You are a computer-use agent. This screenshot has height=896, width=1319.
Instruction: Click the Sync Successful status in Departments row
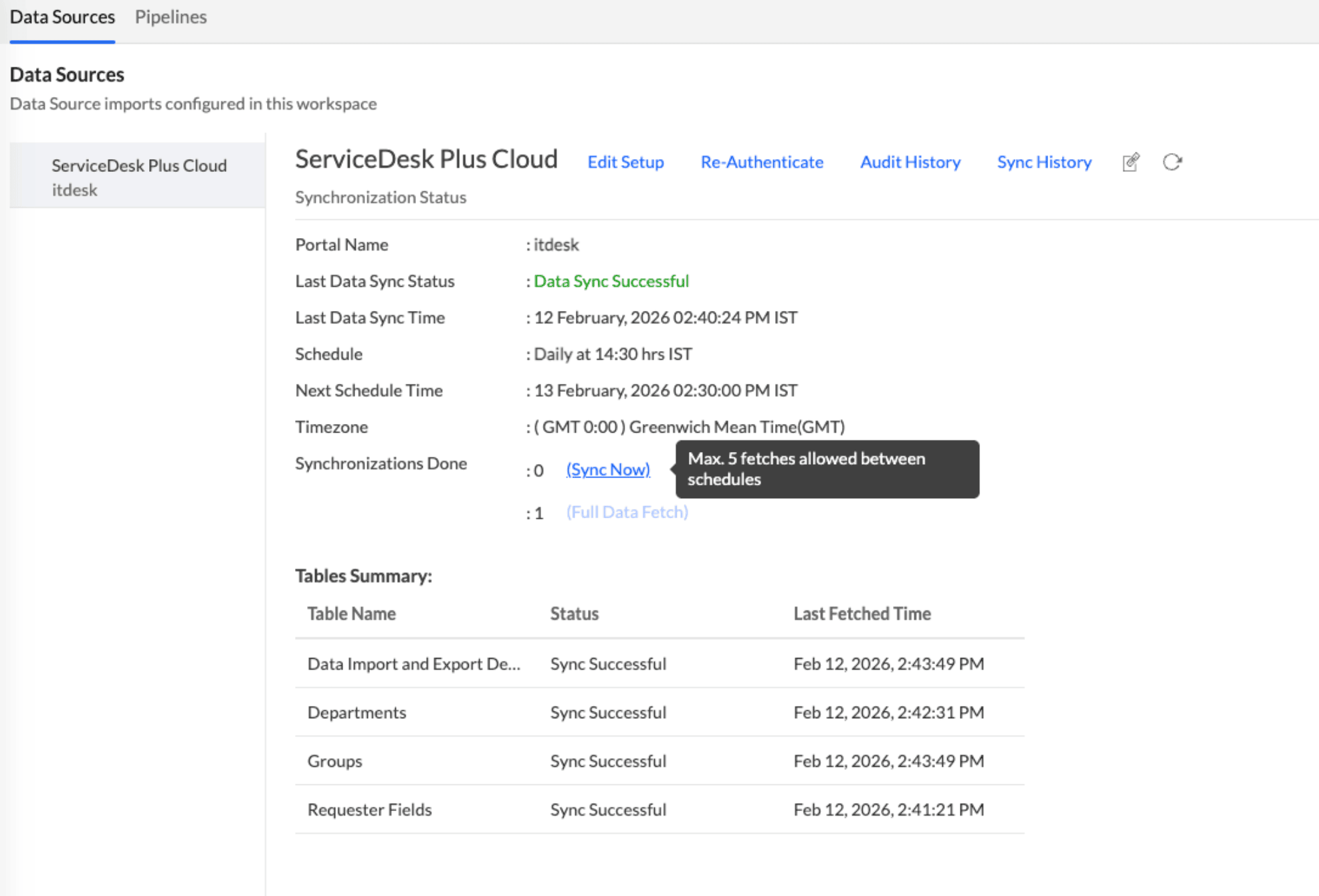pos(608,712)
